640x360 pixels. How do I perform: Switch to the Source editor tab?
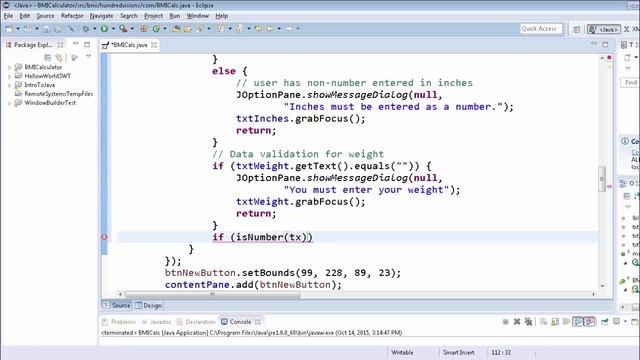click(117, 305)
